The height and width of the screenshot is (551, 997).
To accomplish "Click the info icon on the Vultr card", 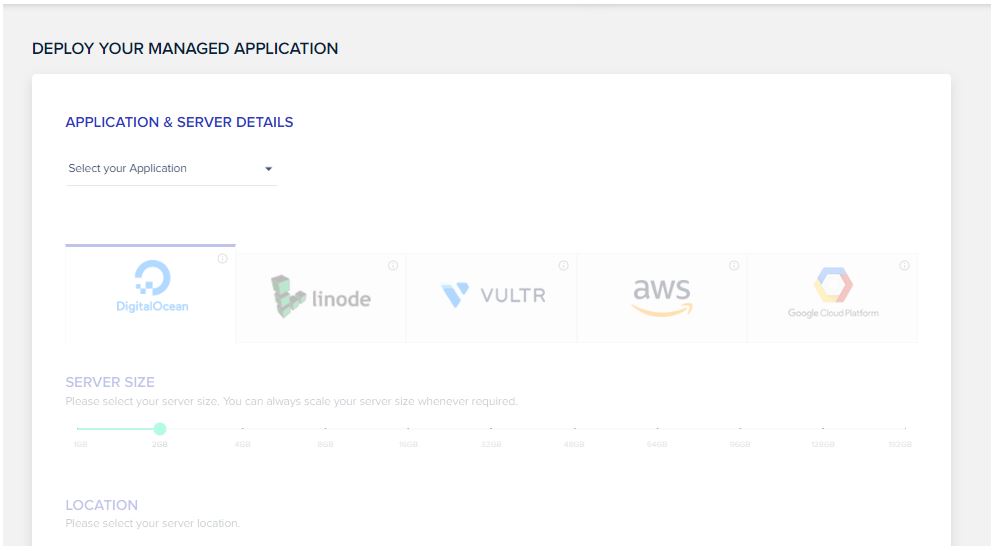I will (563, 266).
